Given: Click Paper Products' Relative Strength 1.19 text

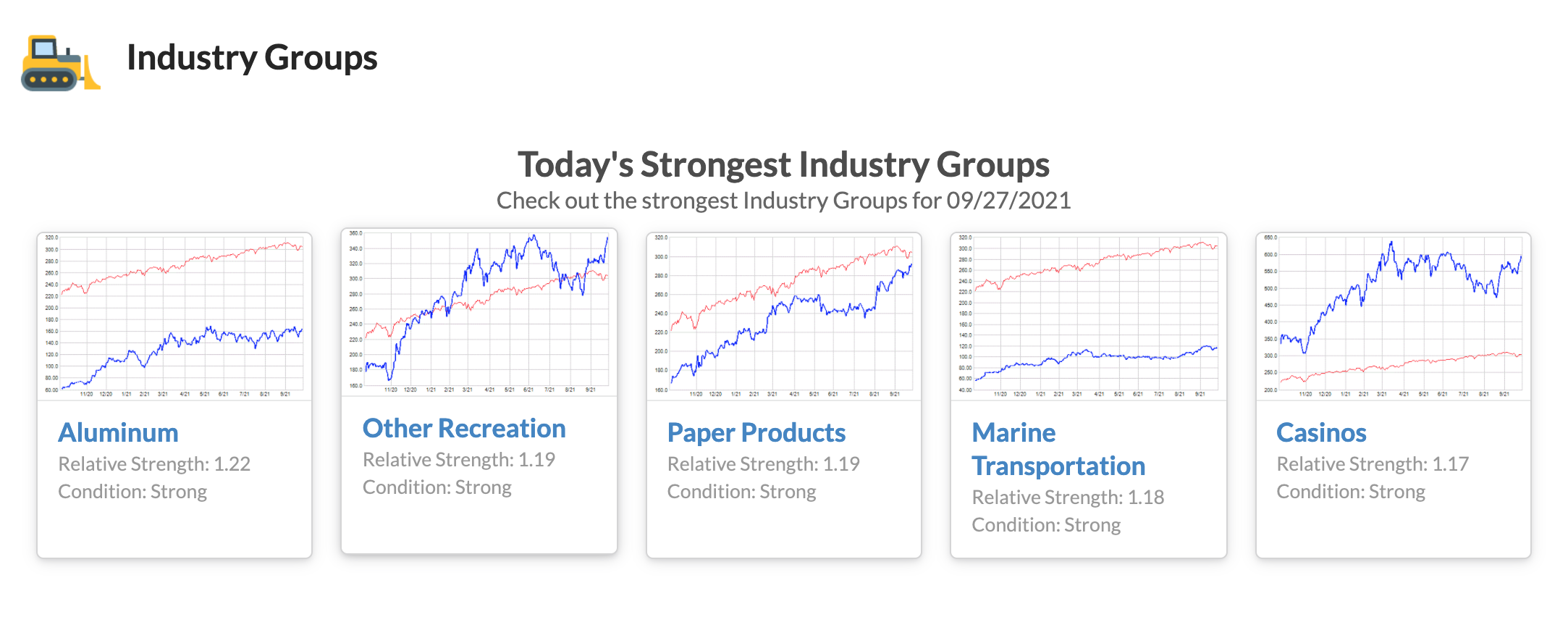Looking at the screenshot, I should click(x=763, y=464).
